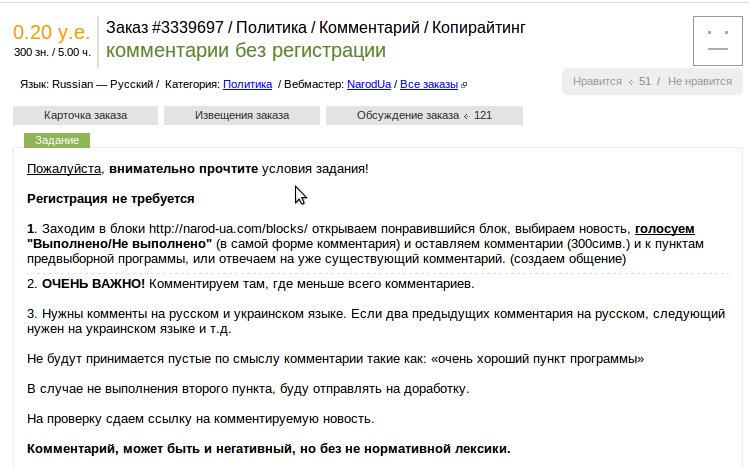Click the 0.20 у.е. price label

click(52, 30)
